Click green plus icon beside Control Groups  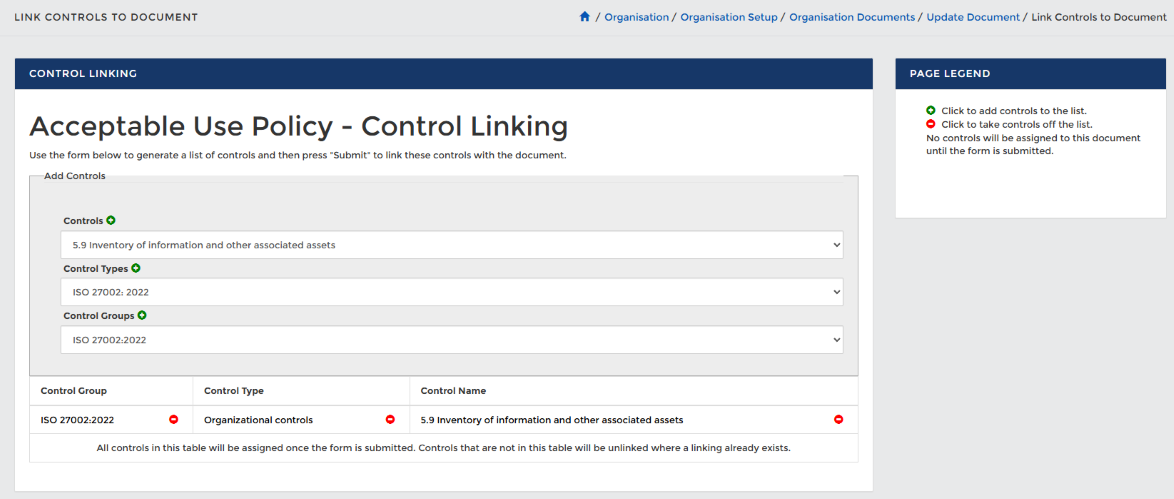(142, 315)
